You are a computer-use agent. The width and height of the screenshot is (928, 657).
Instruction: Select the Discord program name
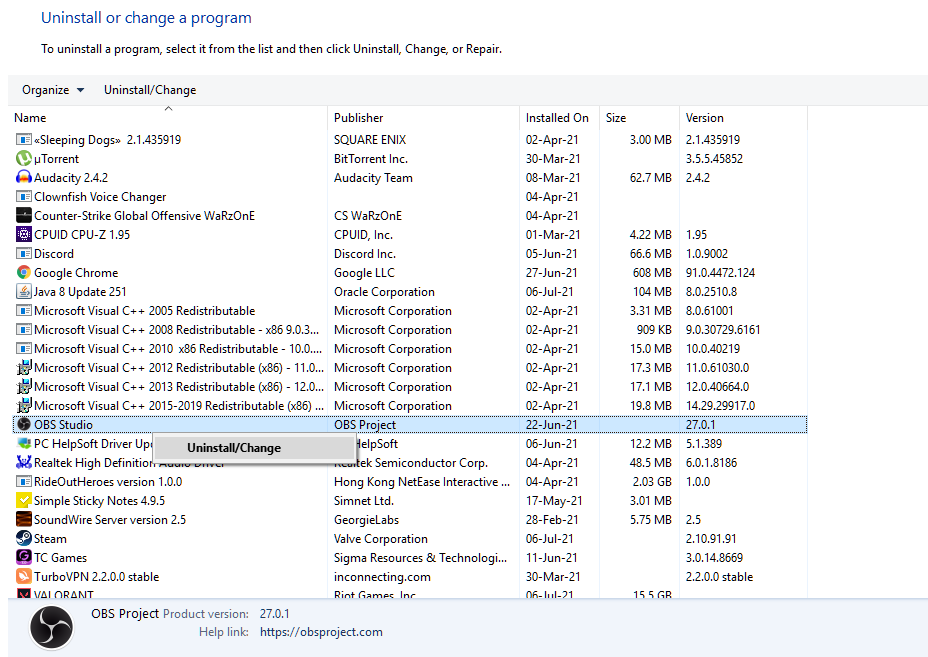point(54,254)
